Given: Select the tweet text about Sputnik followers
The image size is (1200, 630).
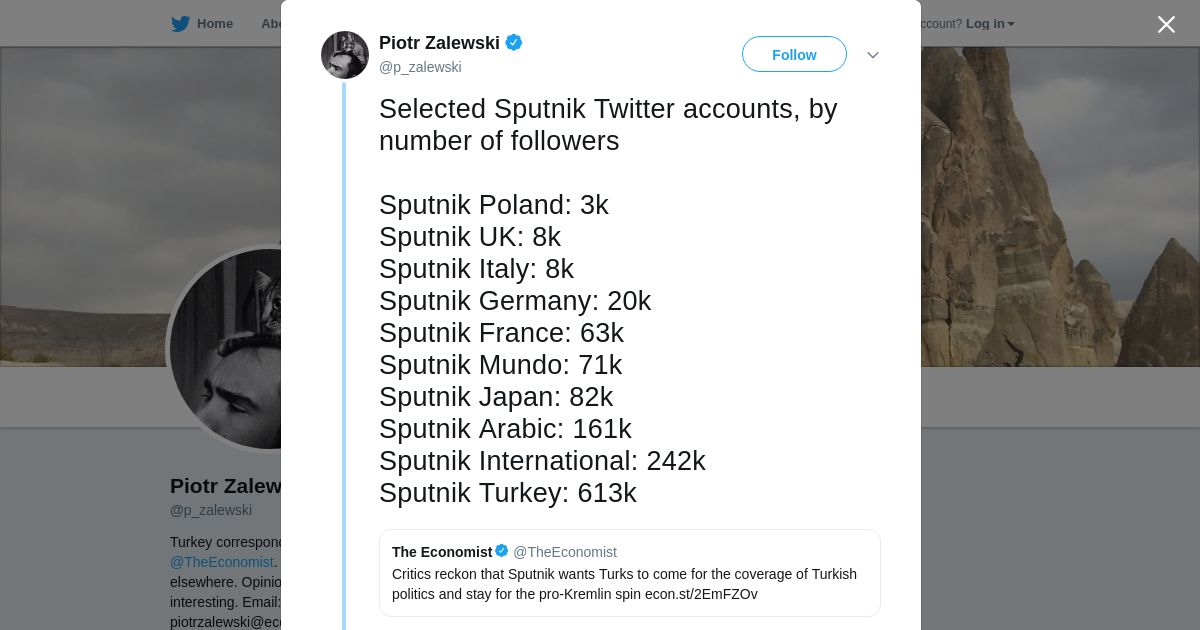Looking at the screenshot, I should point(608,301).
